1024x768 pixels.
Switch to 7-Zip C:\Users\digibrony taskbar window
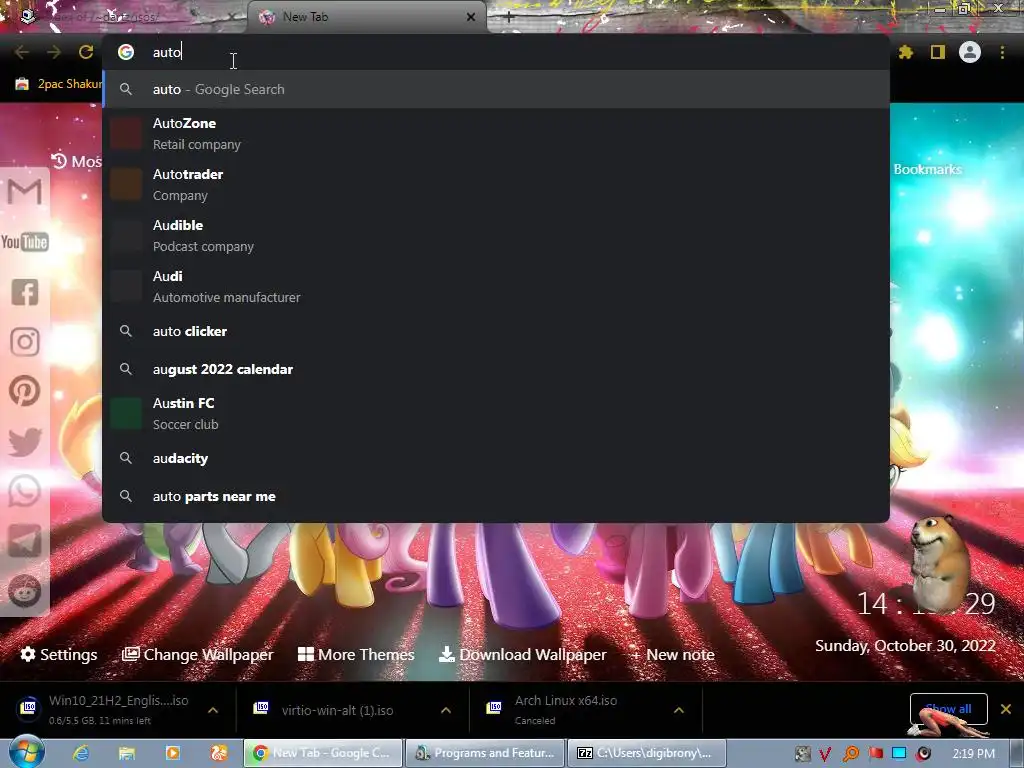tap(647, 753)
